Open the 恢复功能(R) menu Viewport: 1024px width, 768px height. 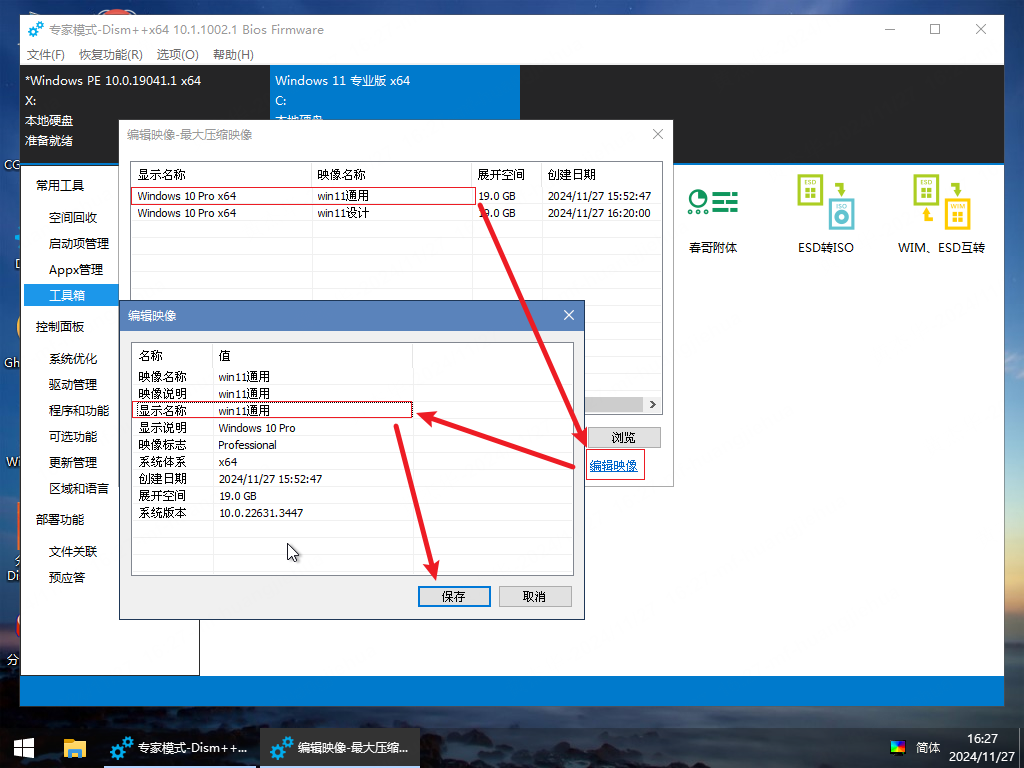point(110,55)
